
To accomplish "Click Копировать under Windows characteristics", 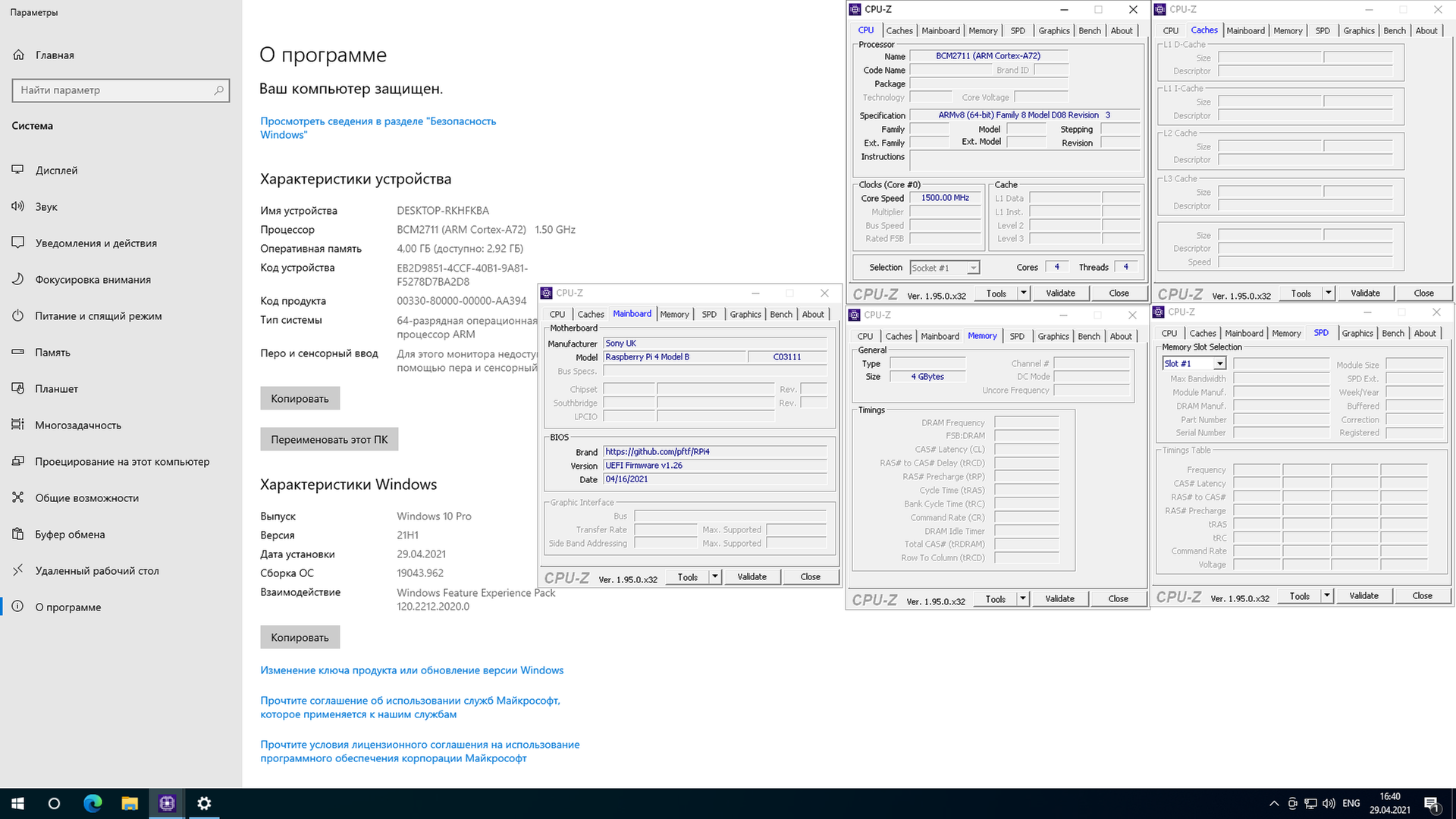I will pos(300,638).
